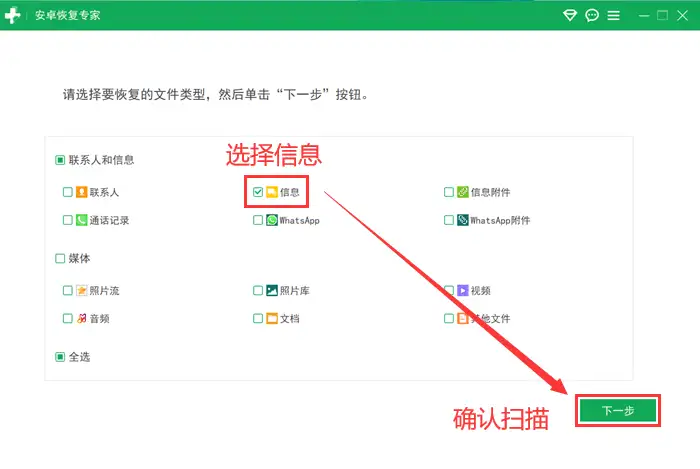This screenshot has width=700, height=469.
Task: Click the 媒体 label text
Action: click(x=79, y=258)
